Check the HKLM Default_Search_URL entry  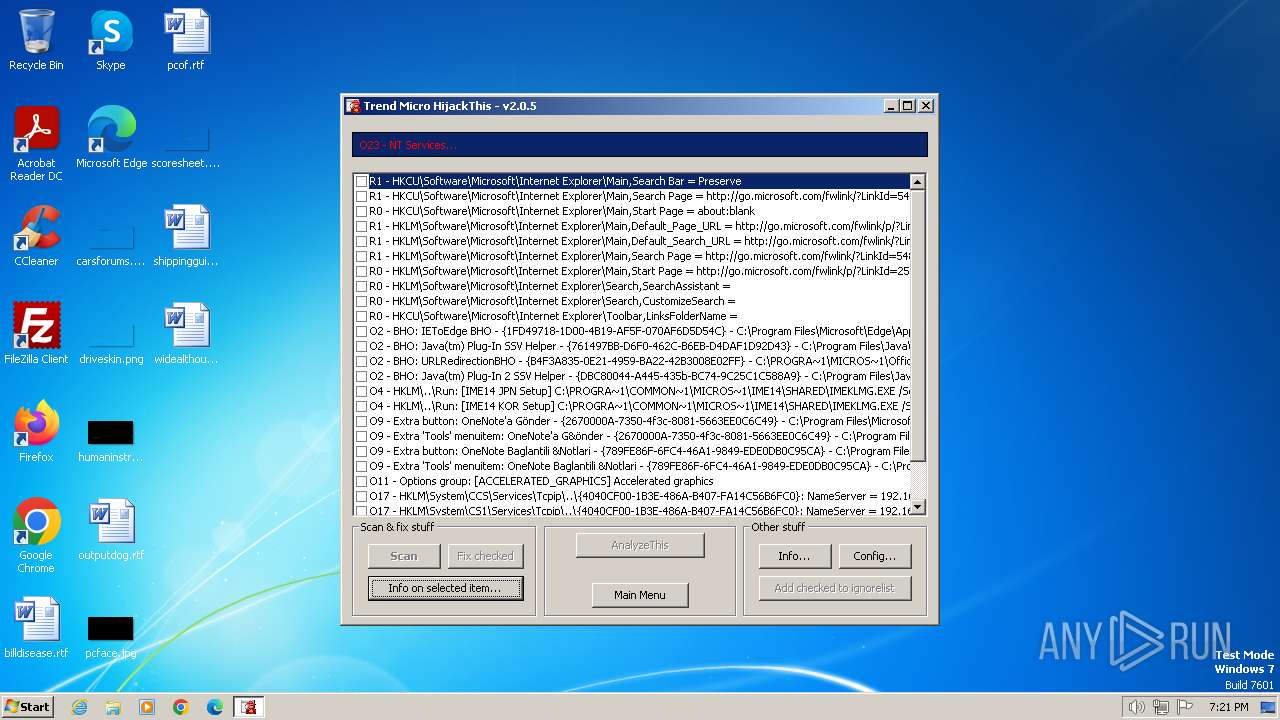click(x=362, y=241)
